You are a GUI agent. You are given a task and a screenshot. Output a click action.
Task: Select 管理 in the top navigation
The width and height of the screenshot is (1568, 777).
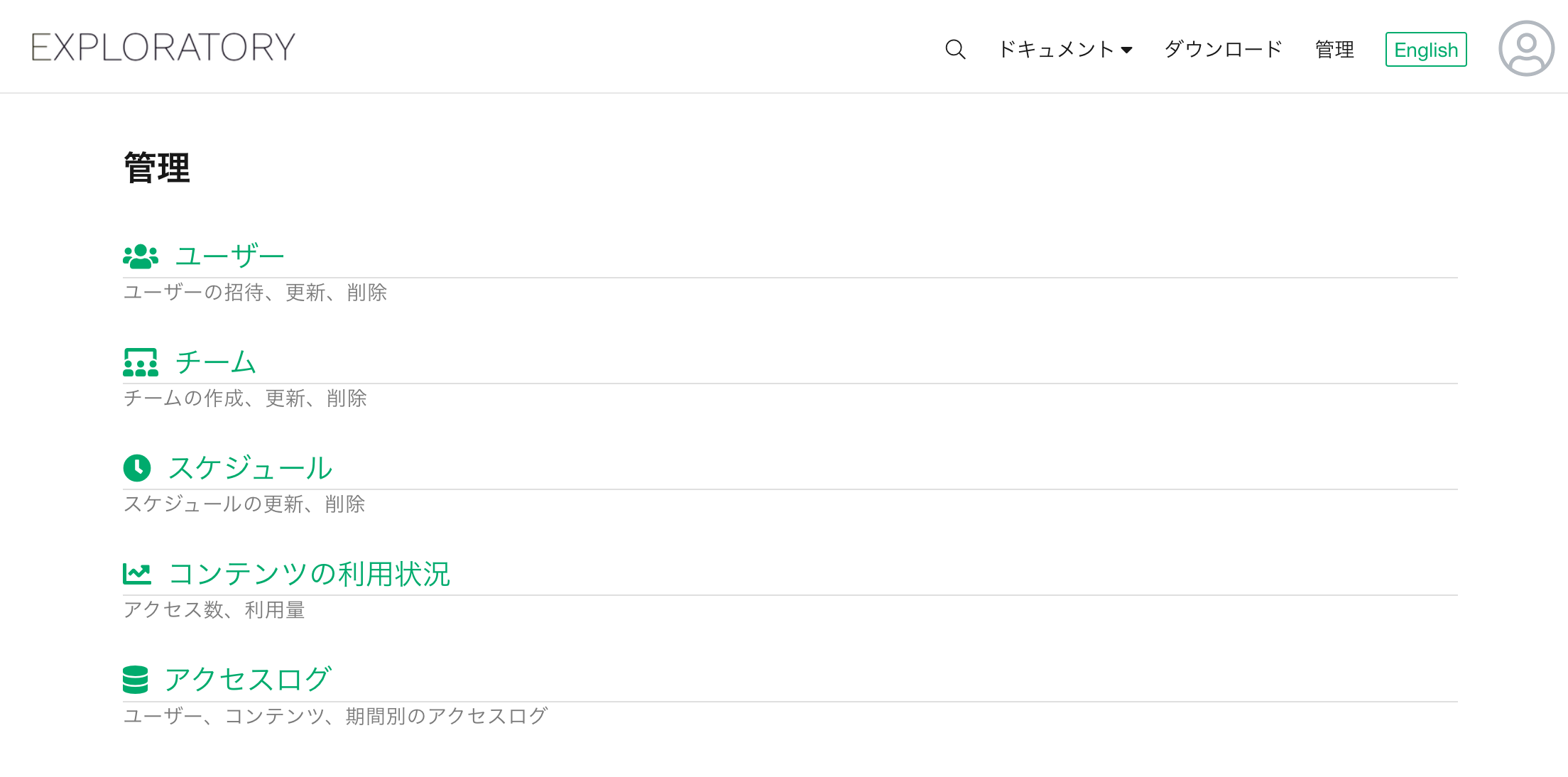(x=1334, y=49)
